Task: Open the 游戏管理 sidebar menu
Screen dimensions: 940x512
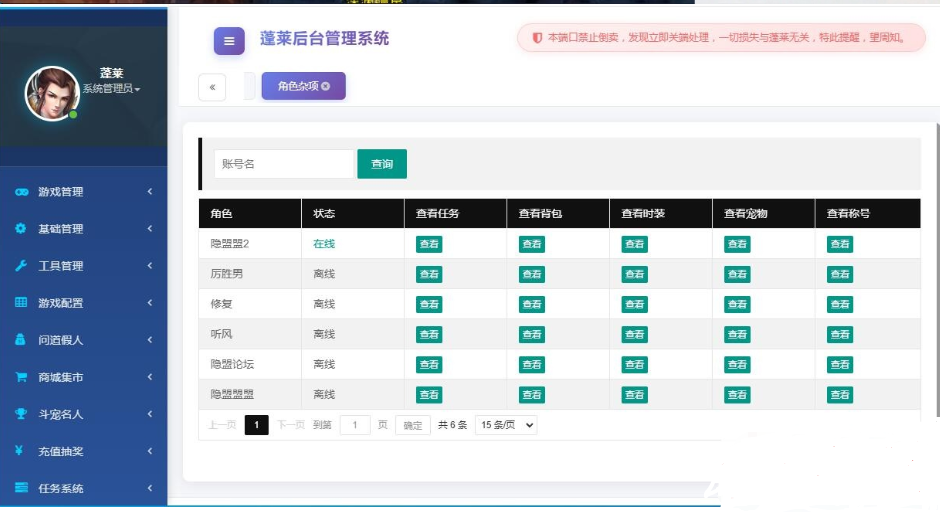Action: pyautogui.click(x=83, y=192)
